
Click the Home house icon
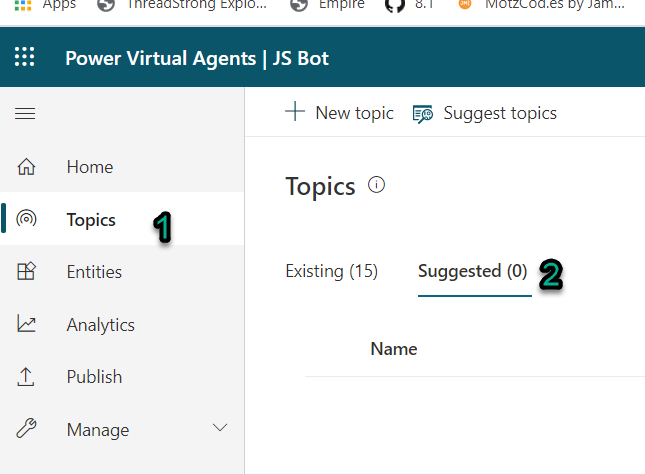click(x=26, y=167)
